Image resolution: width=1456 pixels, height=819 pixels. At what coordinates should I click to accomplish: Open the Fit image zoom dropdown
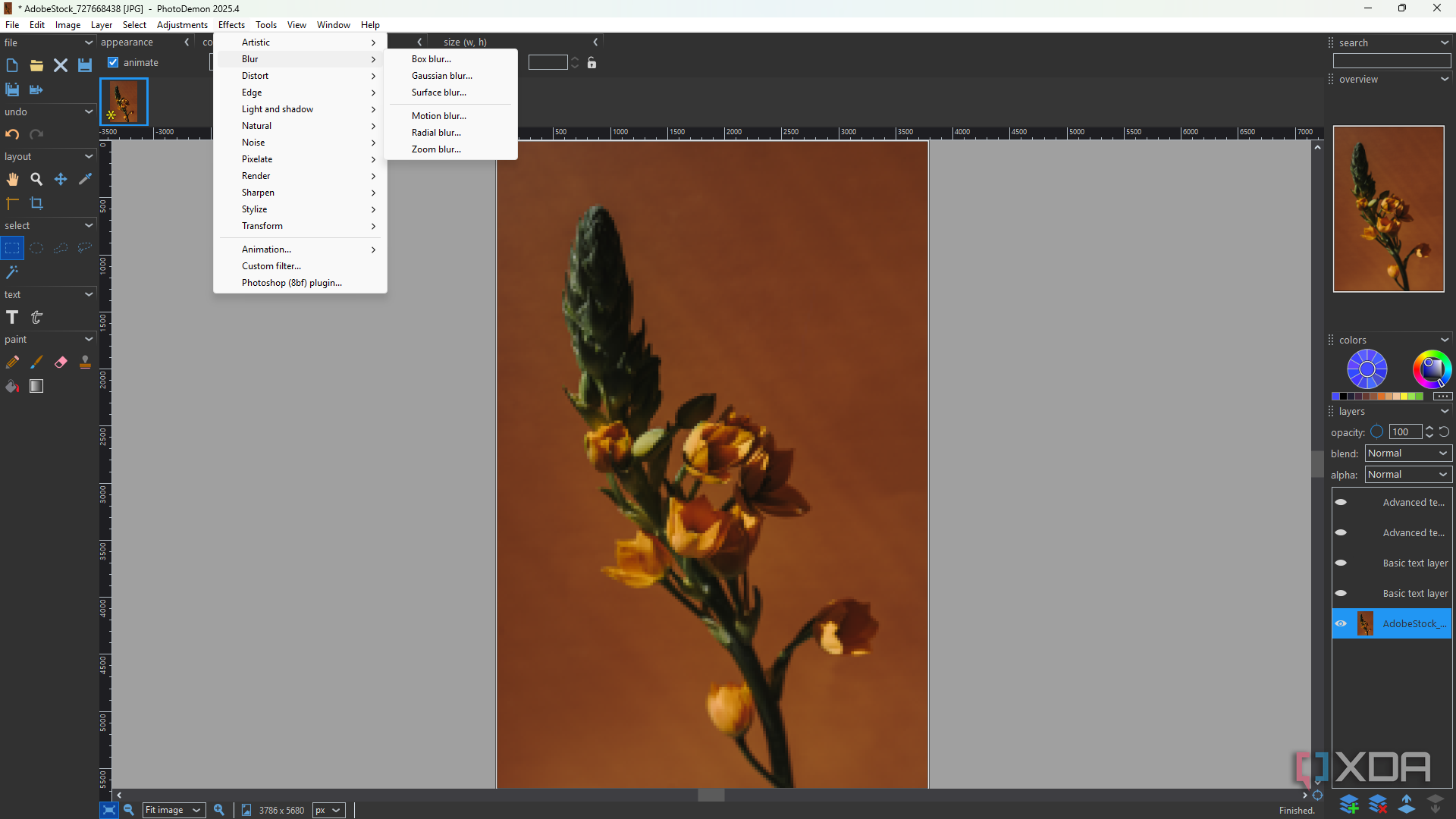[174, 810]
